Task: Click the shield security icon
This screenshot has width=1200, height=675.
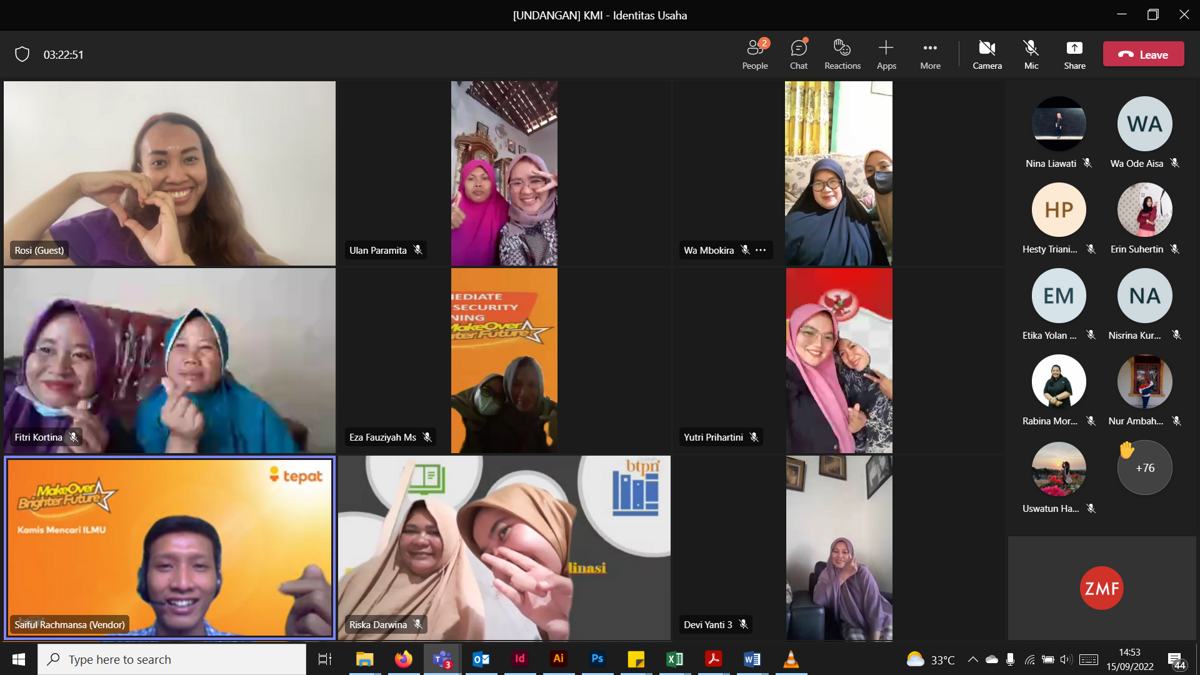Action: pyautogui.click(x=22, y=54)
